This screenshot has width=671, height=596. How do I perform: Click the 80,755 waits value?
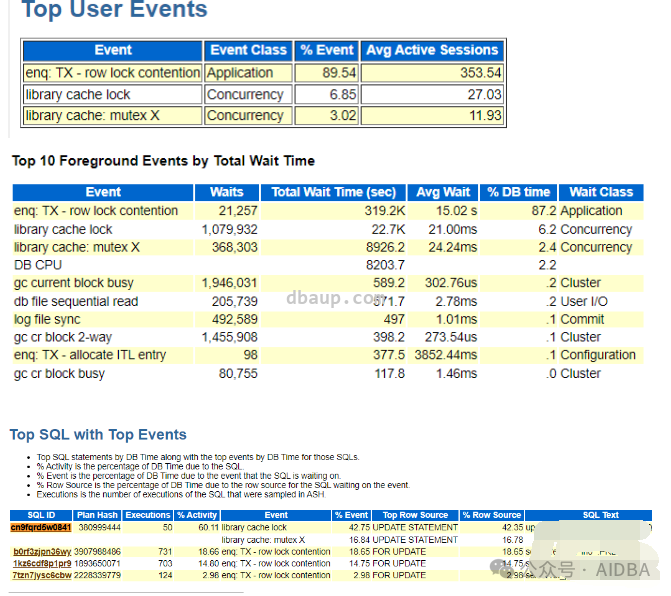point(238,374)
